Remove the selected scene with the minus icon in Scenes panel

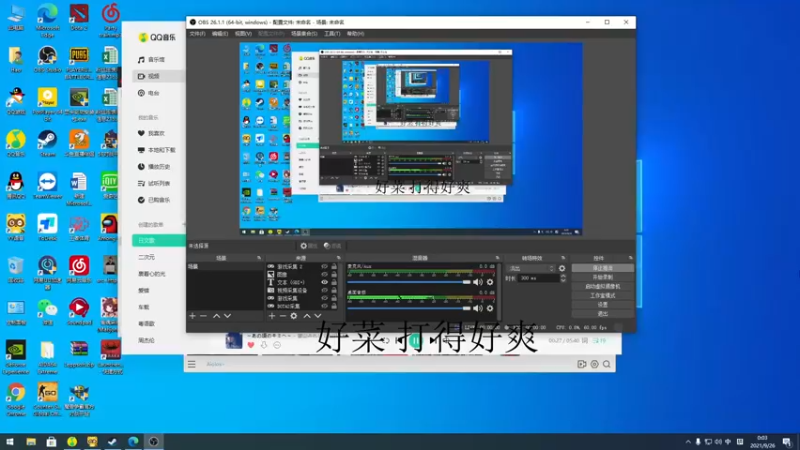[x=204, y=316]
